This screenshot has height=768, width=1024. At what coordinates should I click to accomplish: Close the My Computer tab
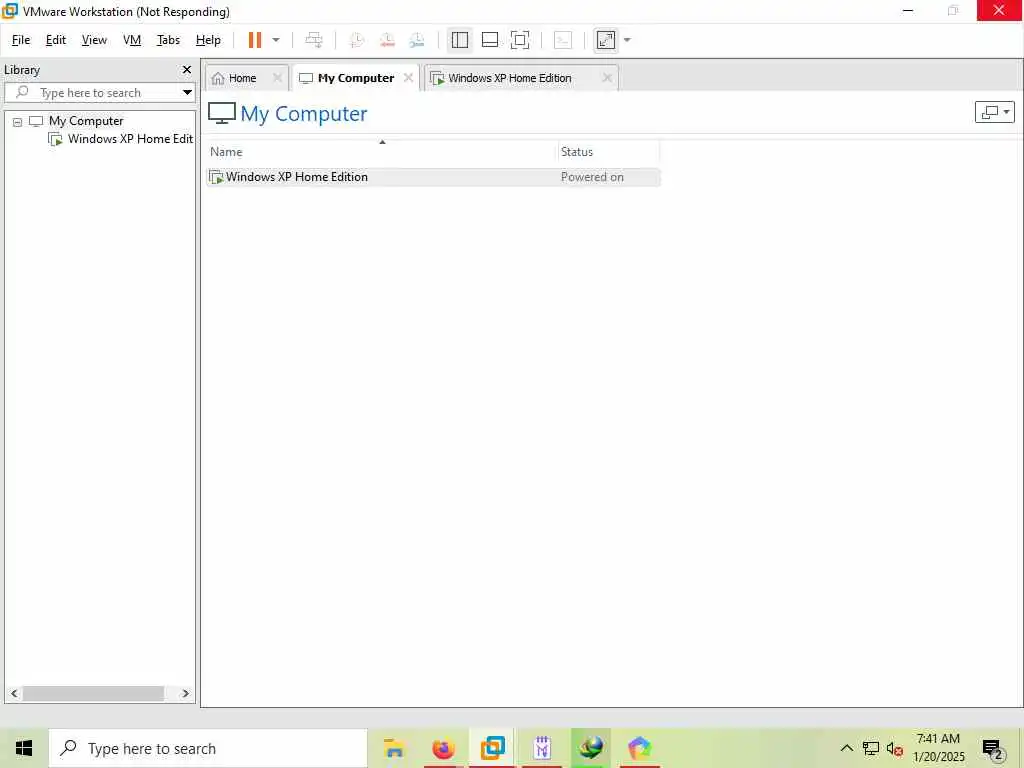point(408,78)
